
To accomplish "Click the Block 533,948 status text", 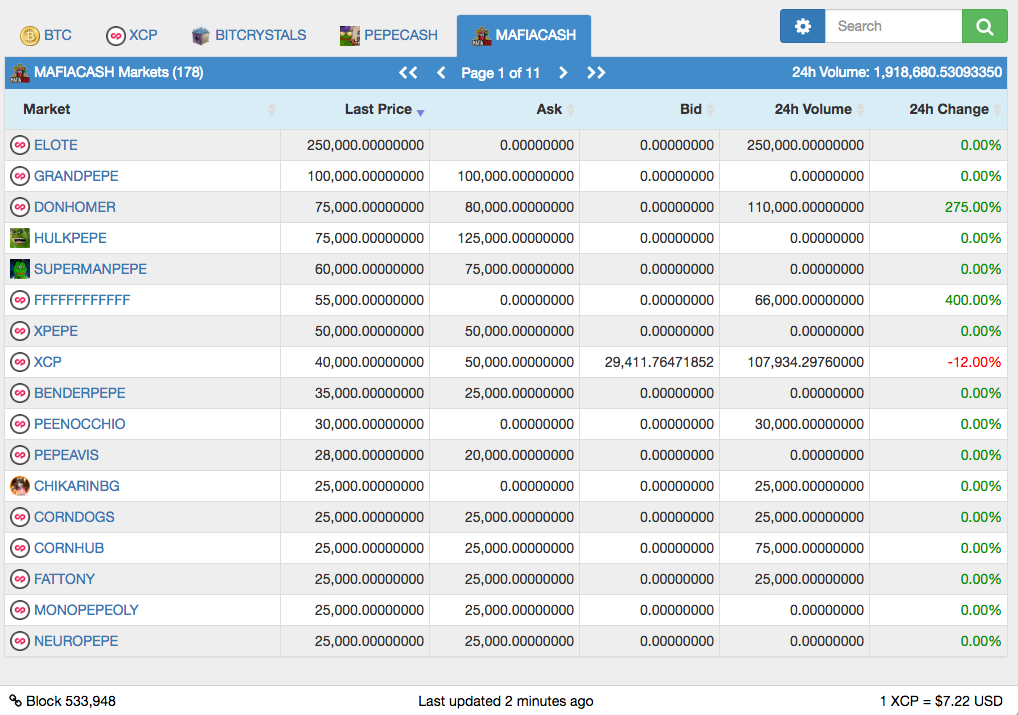I will [x=71, y=701].
